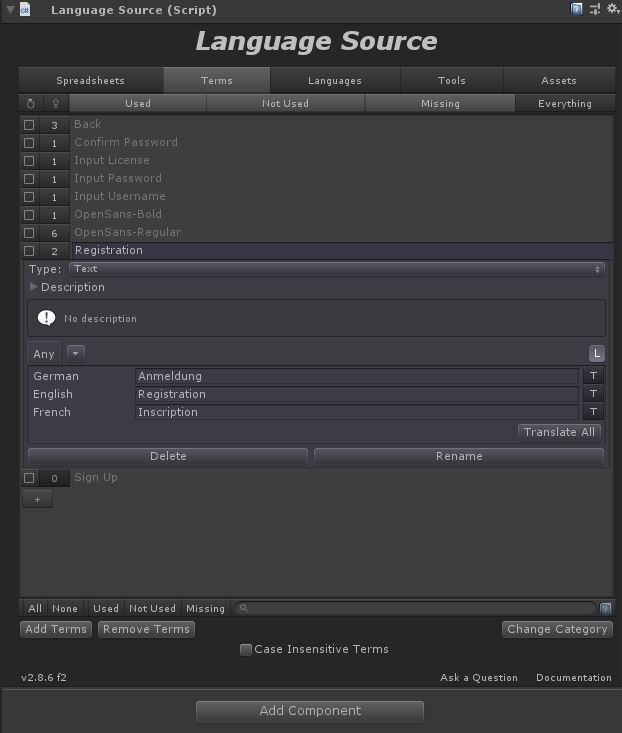Open the Spreadsheets tab
The width and height of the screenshot is (622, 733).
click(x=91, y=81)
